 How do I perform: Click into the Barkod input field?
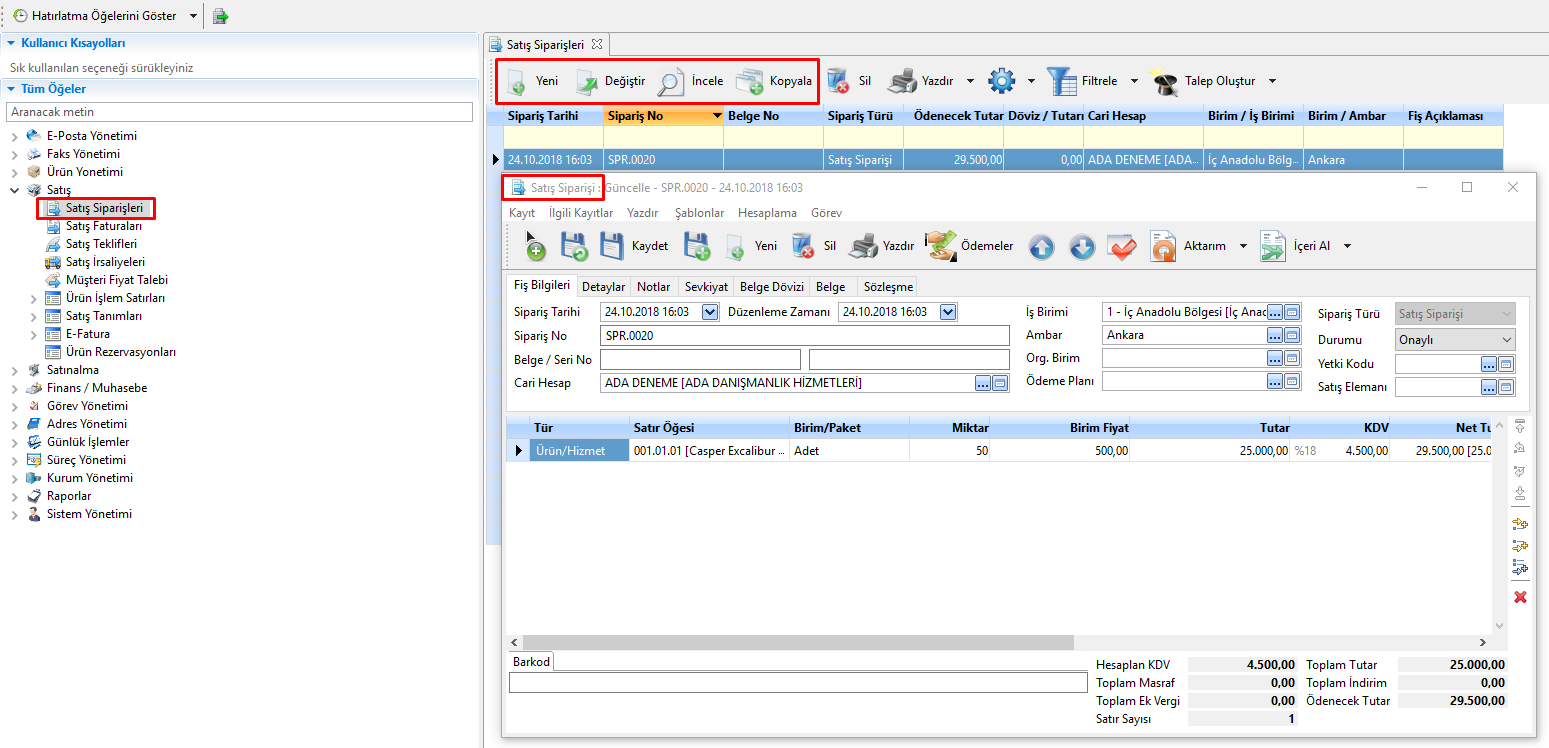click(797, 683)
